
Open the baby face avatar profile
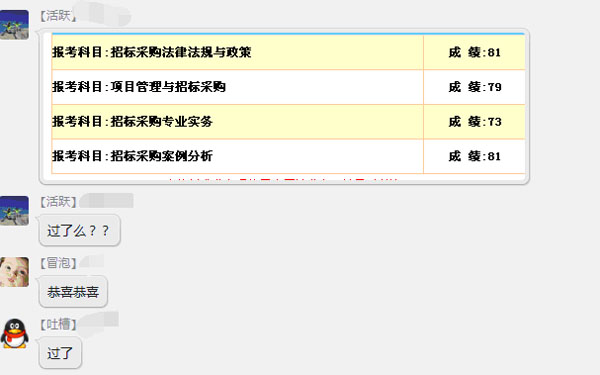click(15, 272)
